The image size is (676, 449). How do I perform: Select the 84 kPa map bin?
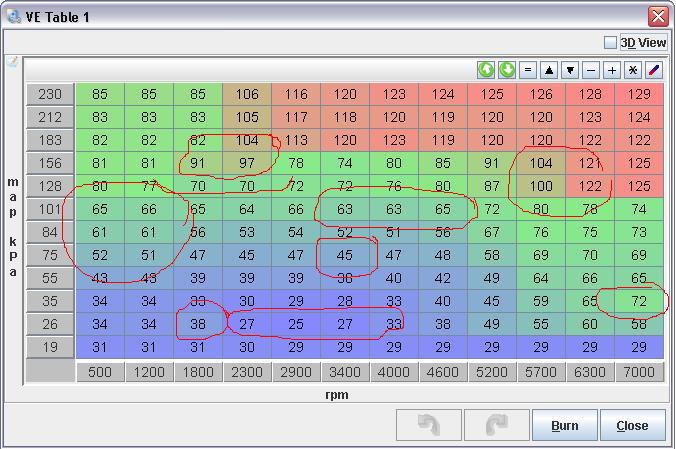[50, 232]
